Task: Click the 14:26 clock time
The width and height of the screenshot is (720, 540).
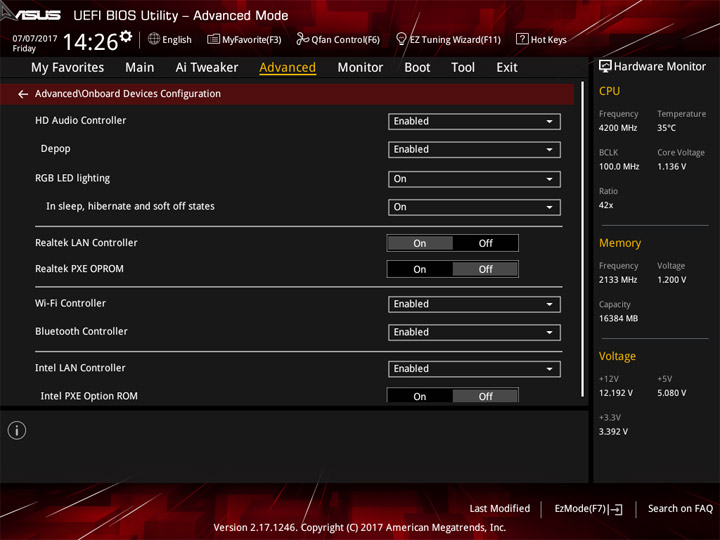Action: (90, 42)
